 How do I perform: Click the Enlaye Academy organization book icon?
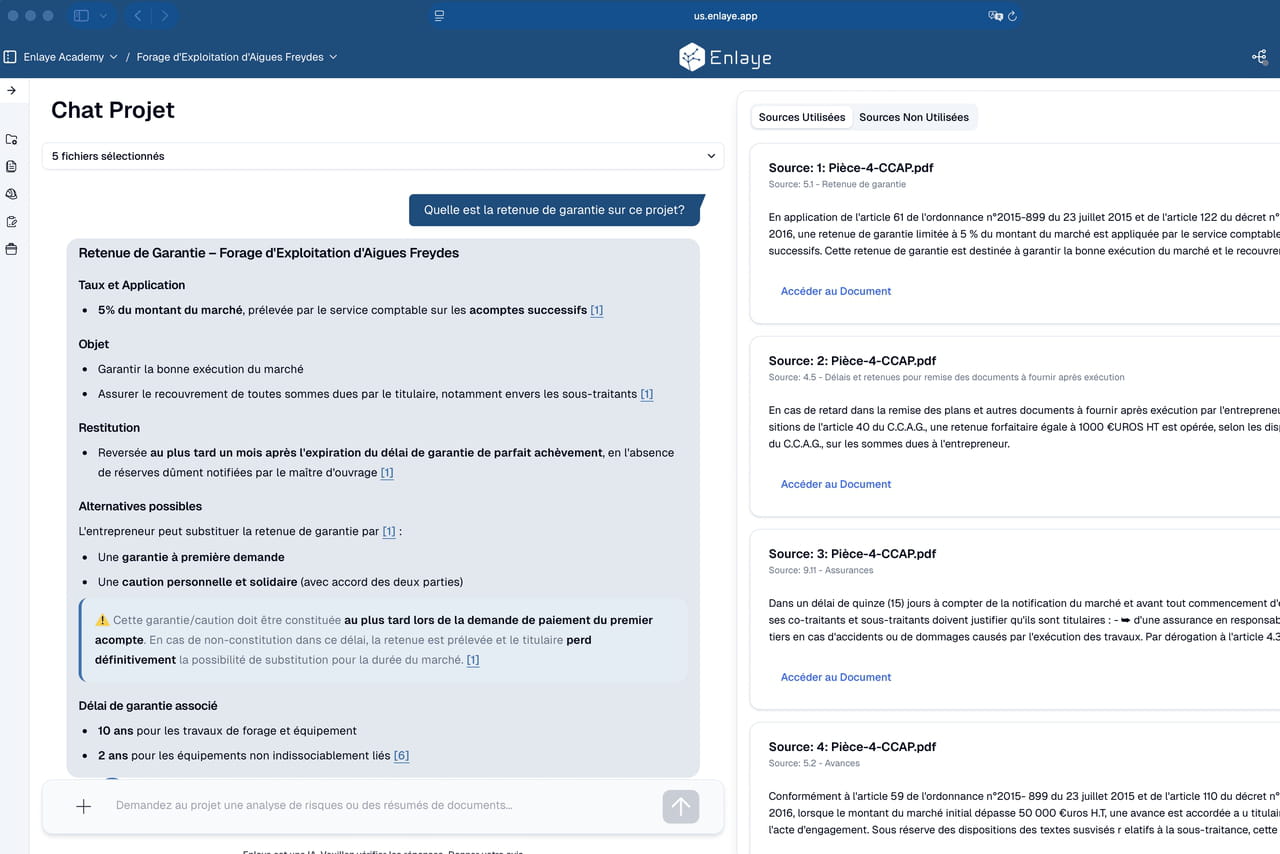click(10, 57)
